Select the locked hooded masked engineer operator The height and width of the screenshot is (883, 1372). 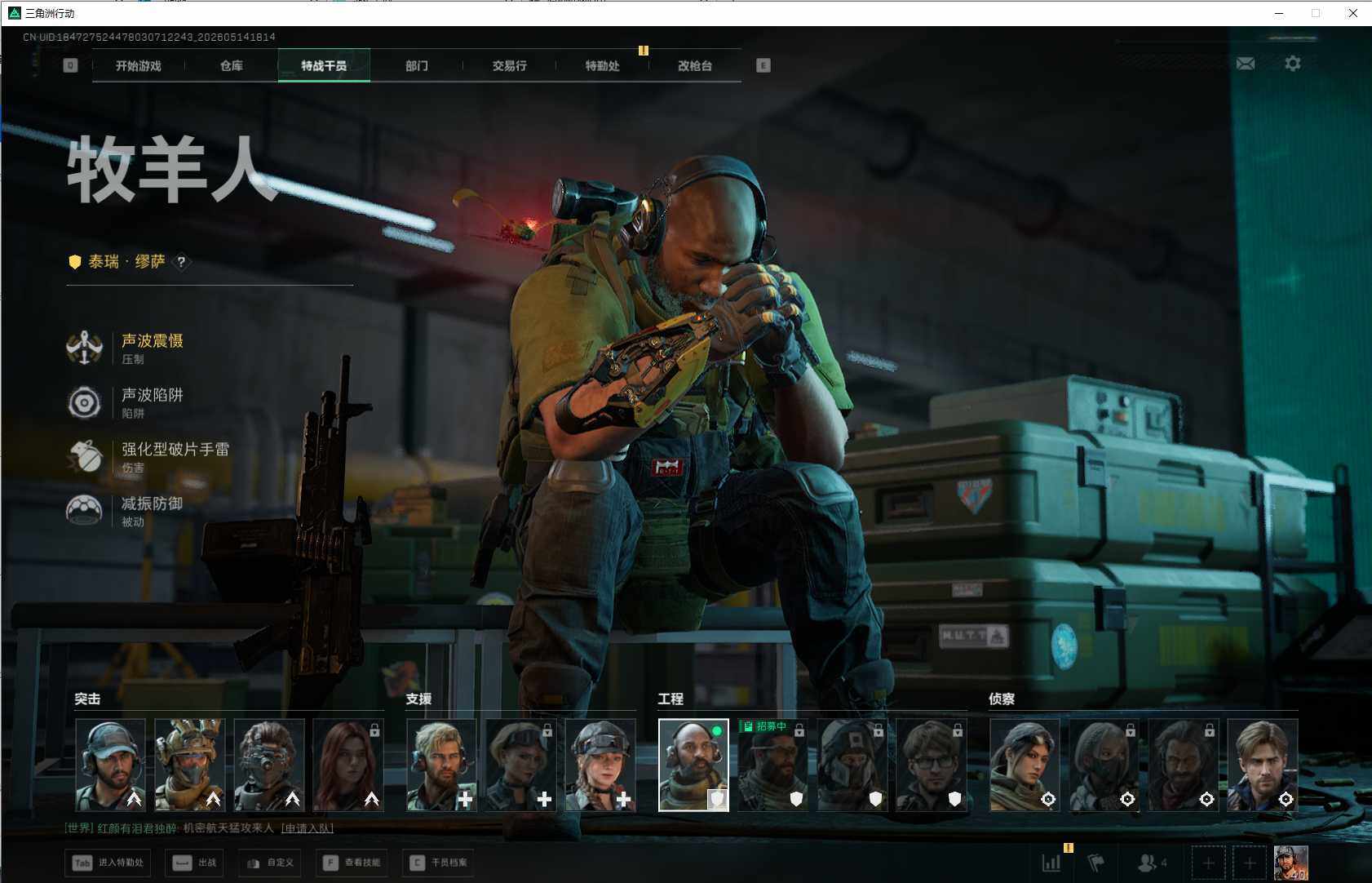click(852, 765)
